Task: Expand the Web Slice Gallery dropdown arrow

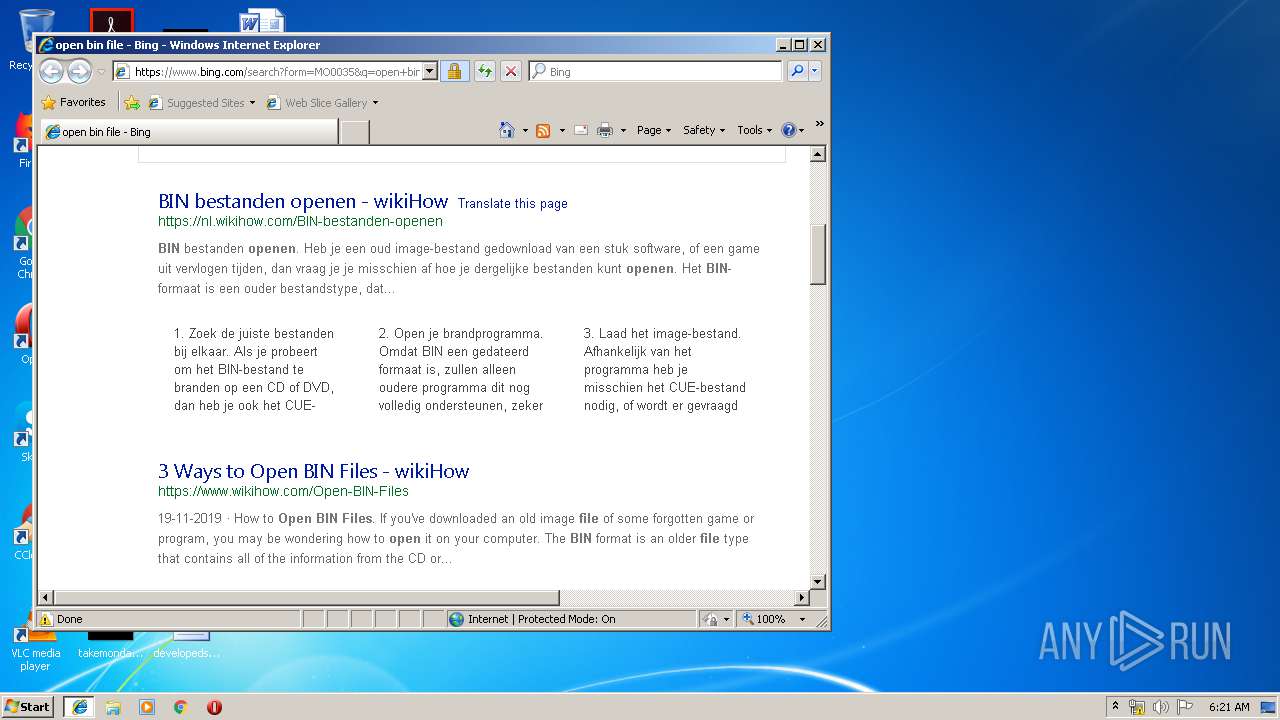Action: (375, 103)
